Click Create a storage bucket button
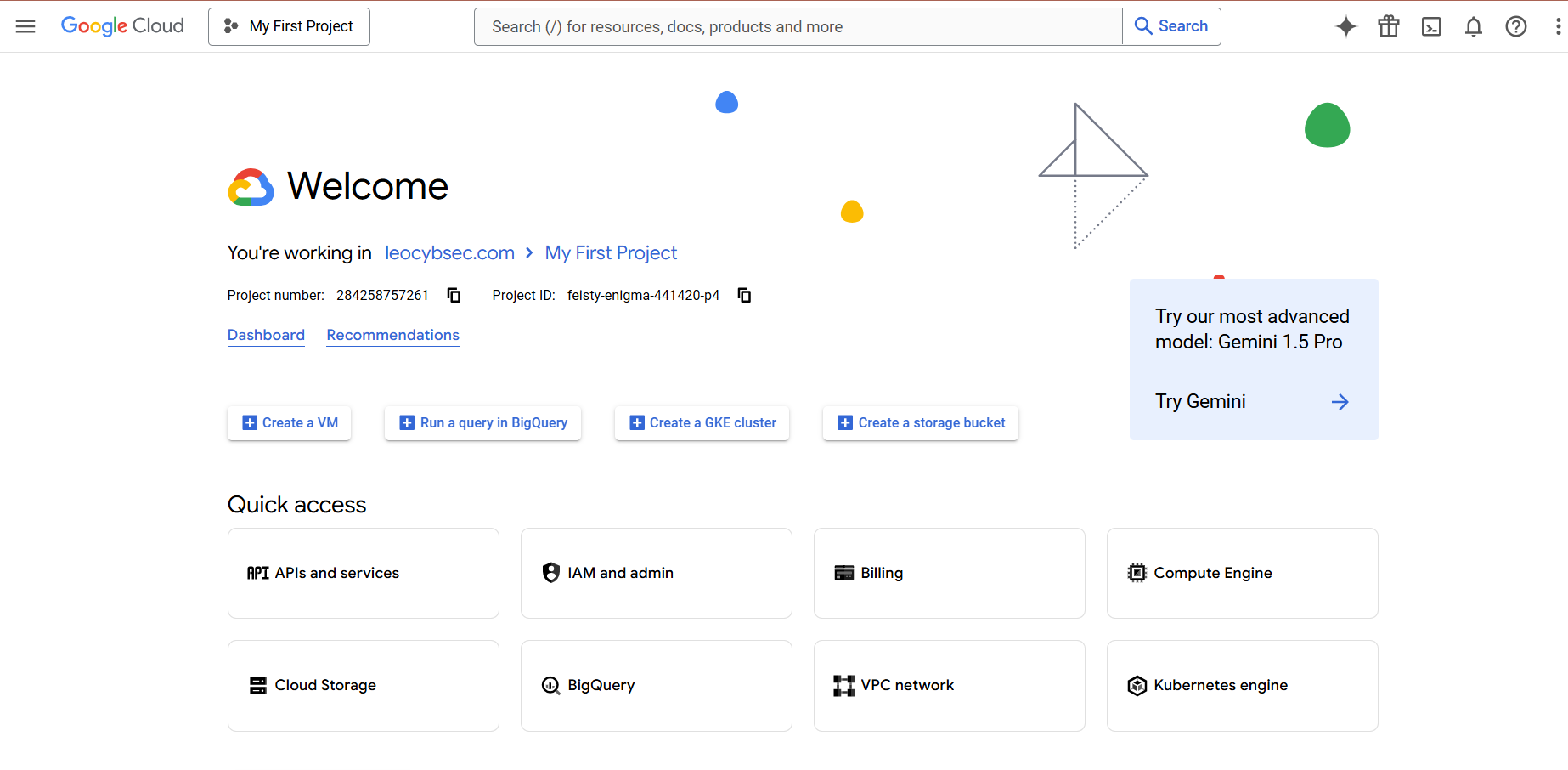This screenshot has width=1568, height=770. coord(921,422)
